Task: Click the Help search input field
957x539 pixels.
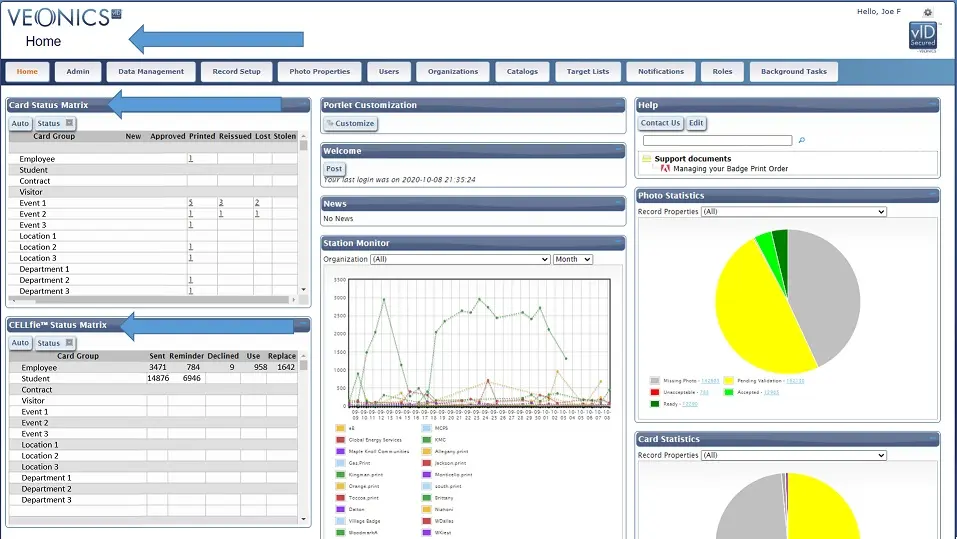Action: [x=717, y=141]
